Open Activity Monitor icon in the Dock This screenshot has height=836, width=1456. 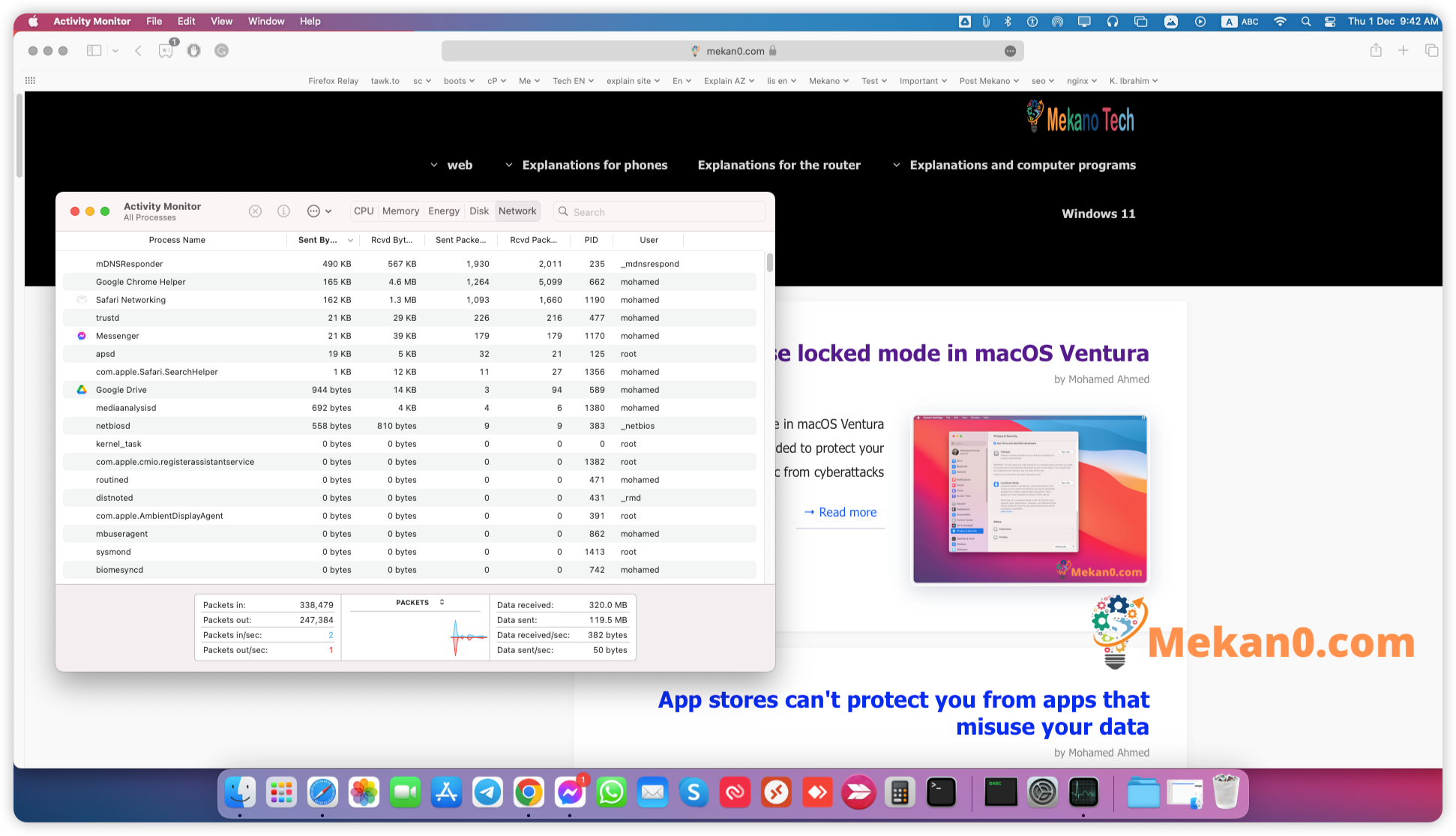click(x=1083, y=793)
